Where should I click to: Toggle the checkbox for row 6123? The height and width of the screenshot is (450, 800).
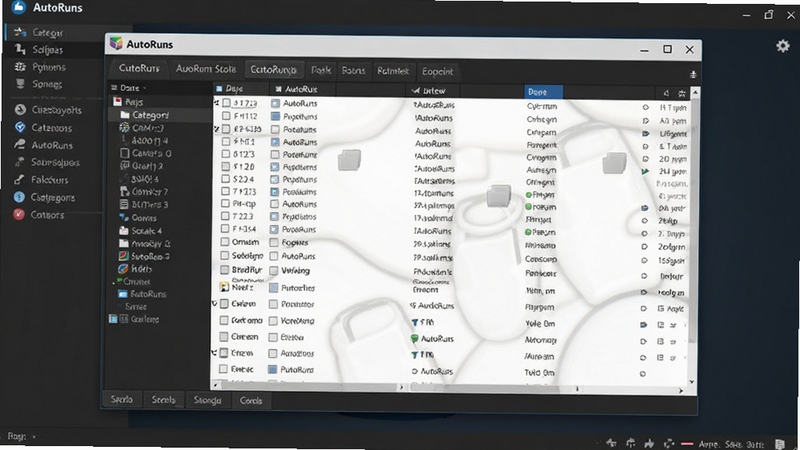click(x=226, y=154)
